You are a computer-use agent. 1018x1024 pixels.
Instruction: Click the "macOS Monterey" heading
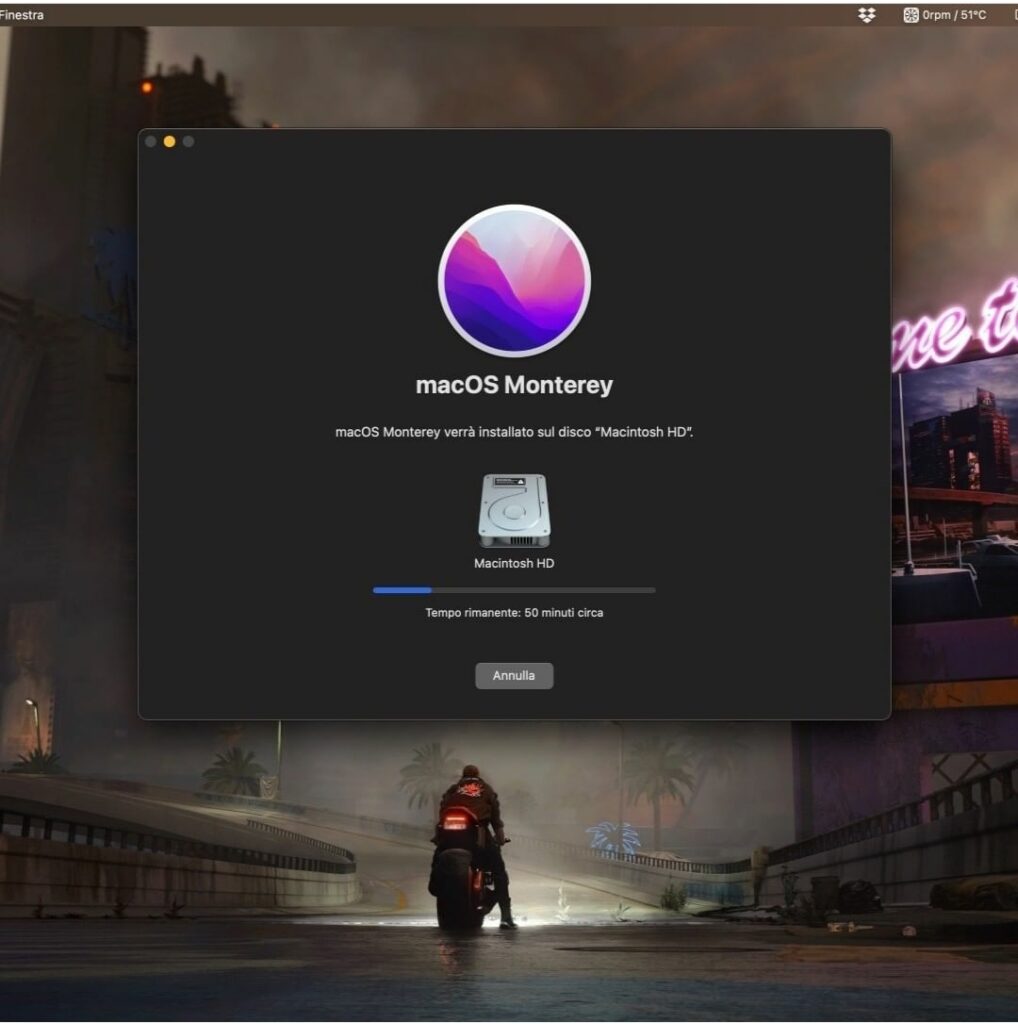(x=514, y=385)
